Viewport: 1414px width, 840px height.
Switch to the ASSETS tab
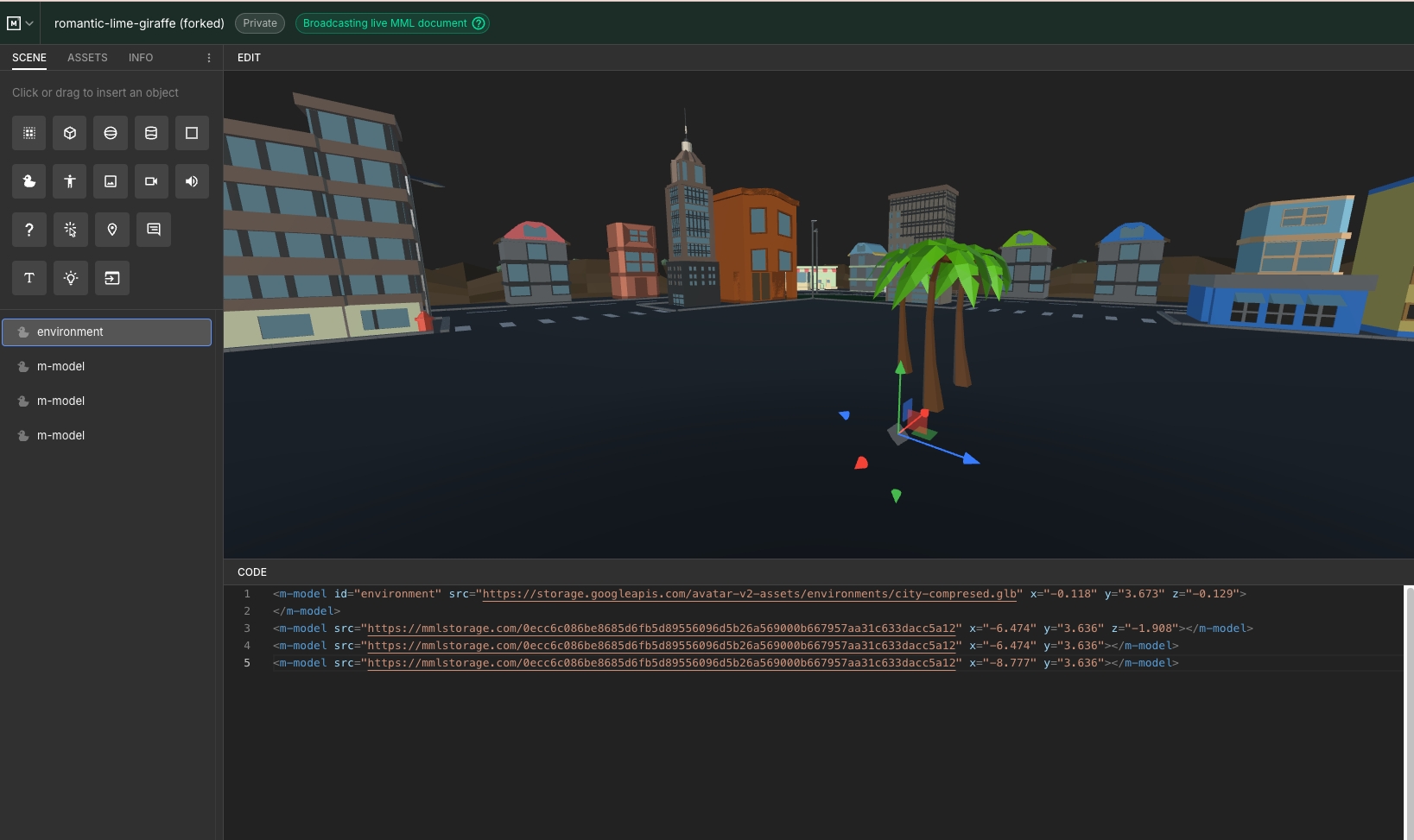(87, 58)
